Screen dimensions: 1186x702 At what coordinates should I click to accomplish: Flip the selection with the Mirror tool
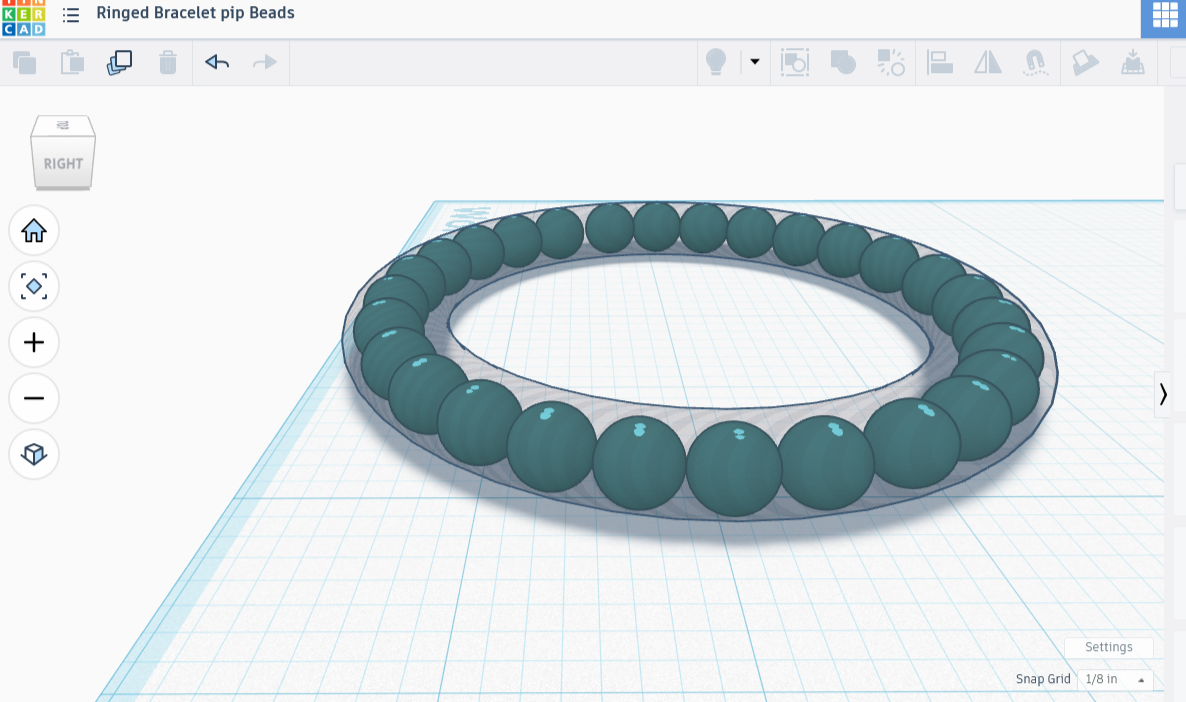point(988,62)
